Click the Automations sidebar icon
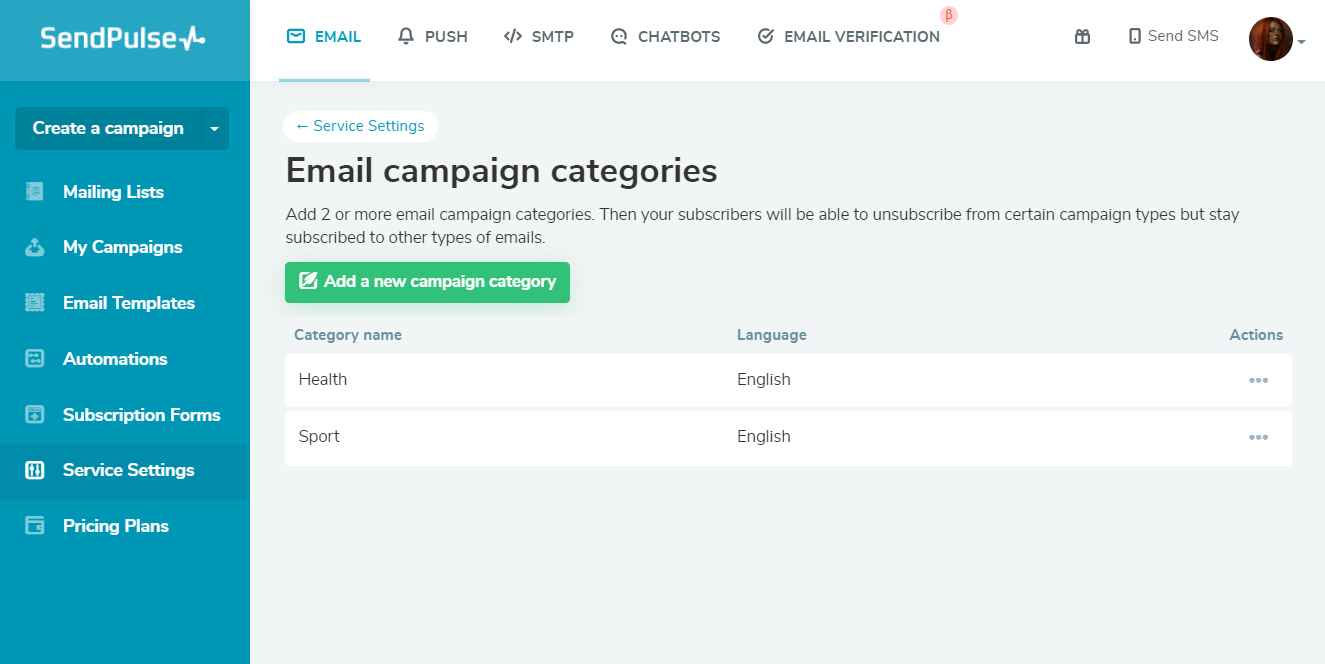The height and width of the screenshot is (664, 1325). tap(35, 359)
